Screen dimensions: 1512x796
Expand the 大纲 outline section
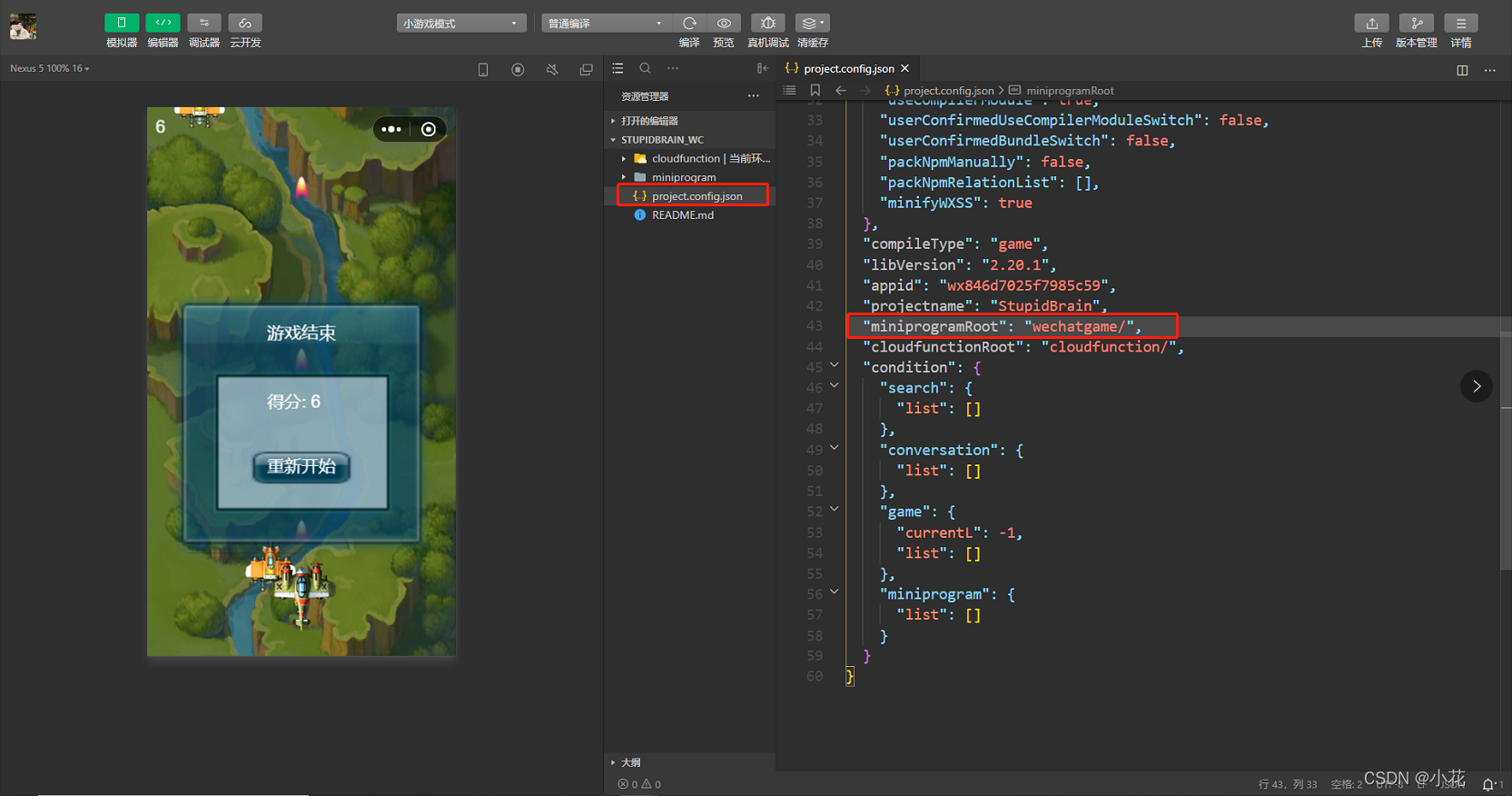(x=690, y=762)
